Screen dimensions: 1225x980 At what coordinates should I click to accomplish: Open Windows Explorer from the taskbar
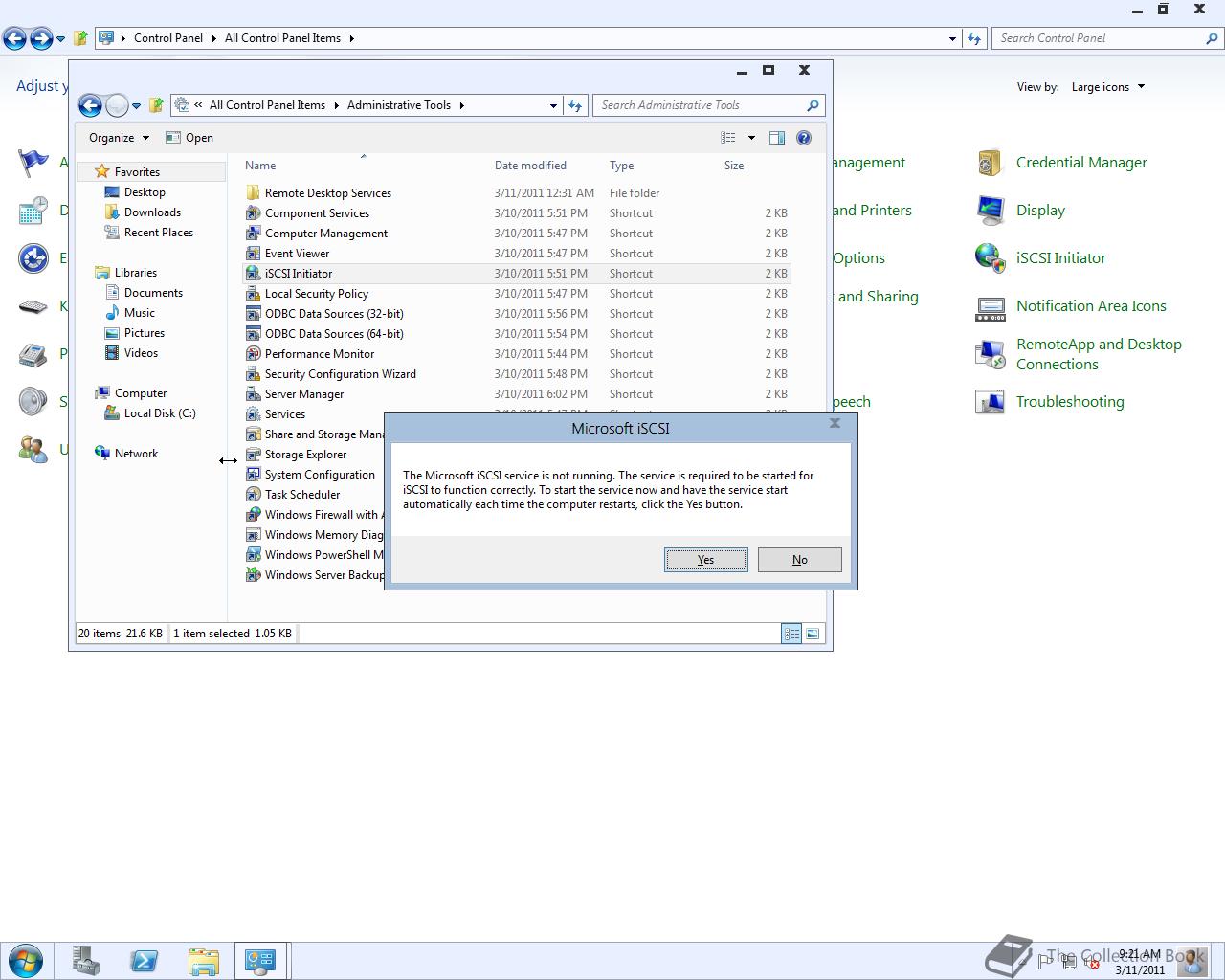203,961
